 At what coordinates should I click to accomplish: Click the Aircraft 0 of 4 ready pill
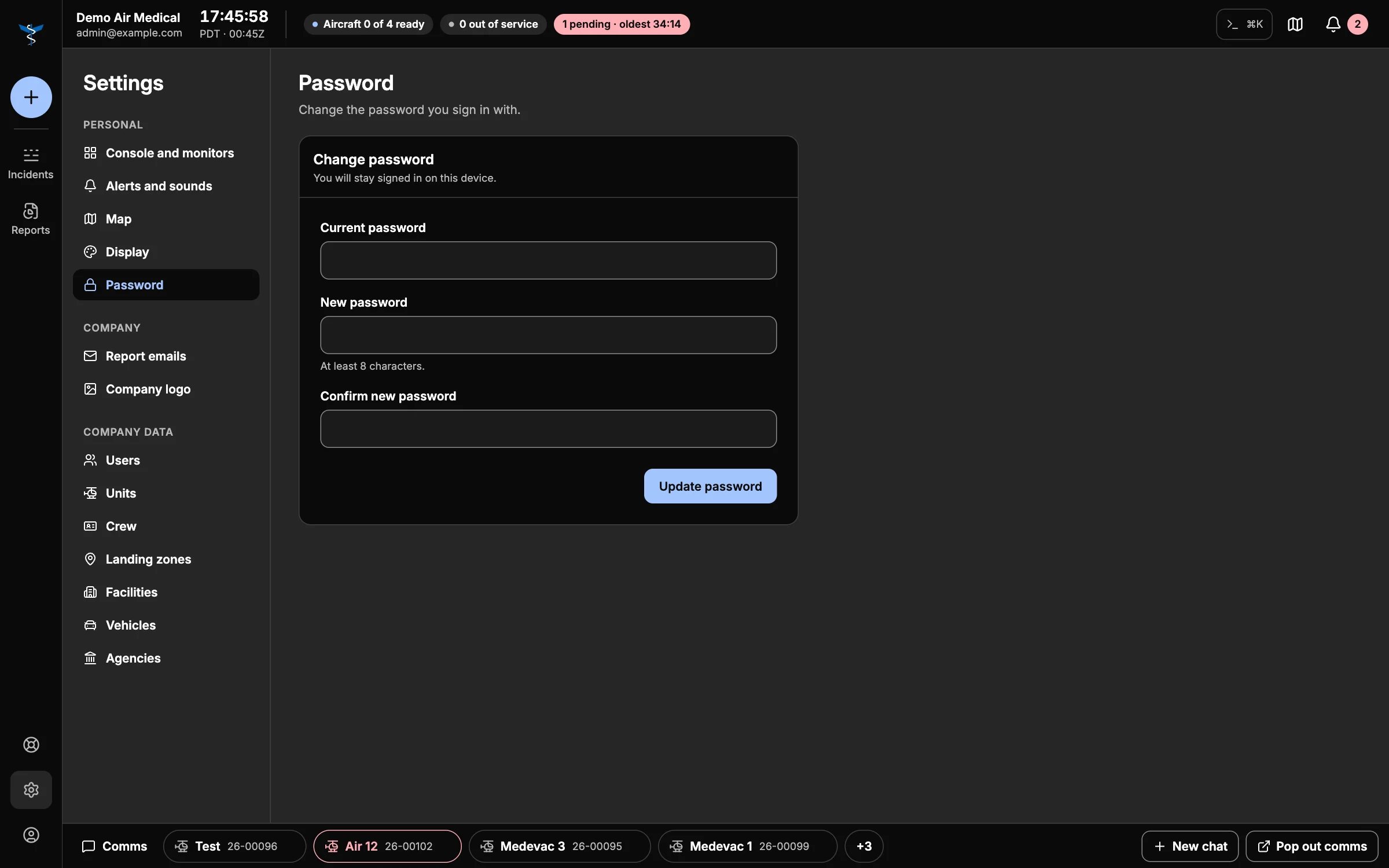[x=368, y=24]
